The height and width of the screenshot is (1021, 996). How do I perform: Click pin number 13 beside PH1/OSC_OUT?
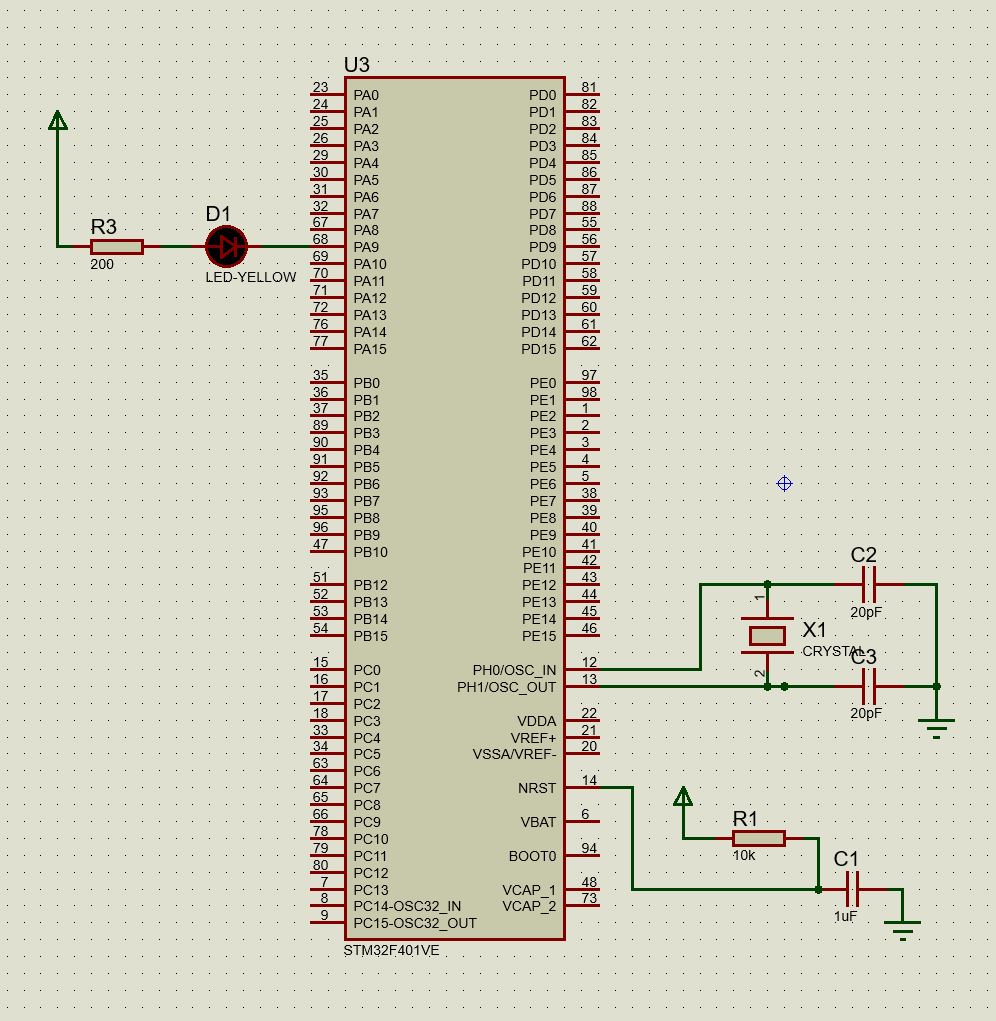point(589,679)
